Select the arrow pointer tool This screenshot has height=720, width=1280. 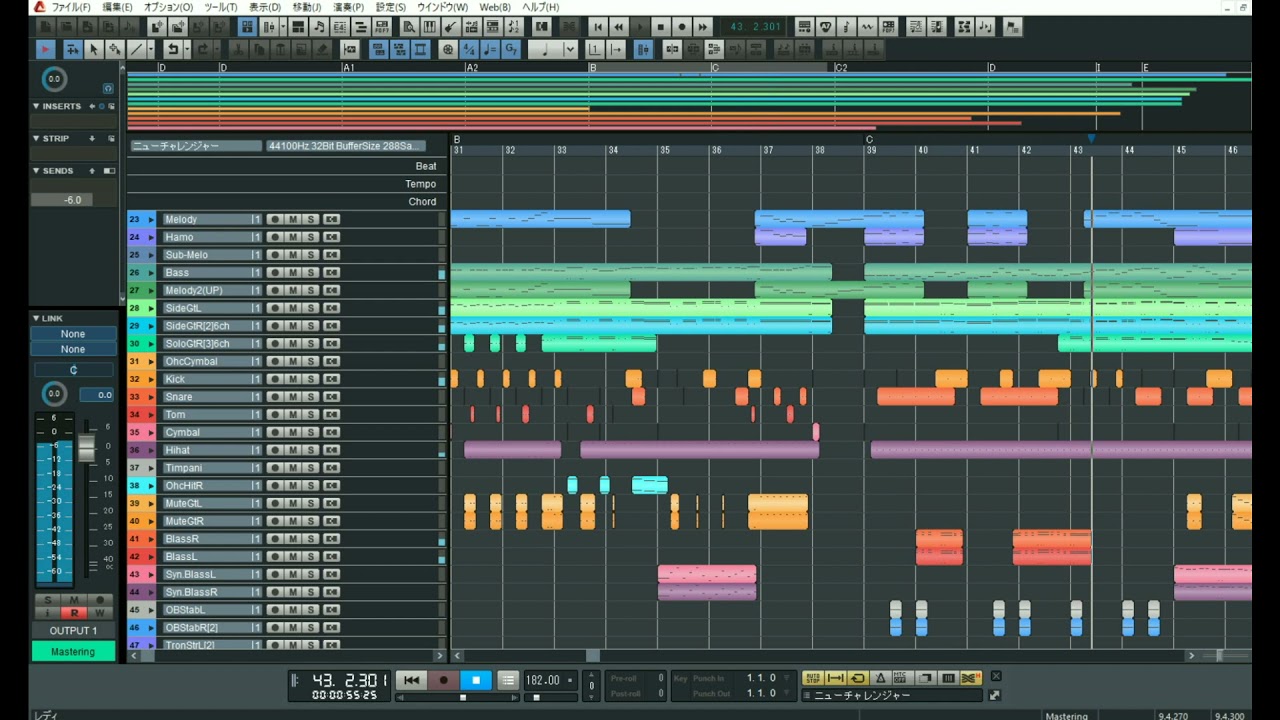[x=94, y=49]
